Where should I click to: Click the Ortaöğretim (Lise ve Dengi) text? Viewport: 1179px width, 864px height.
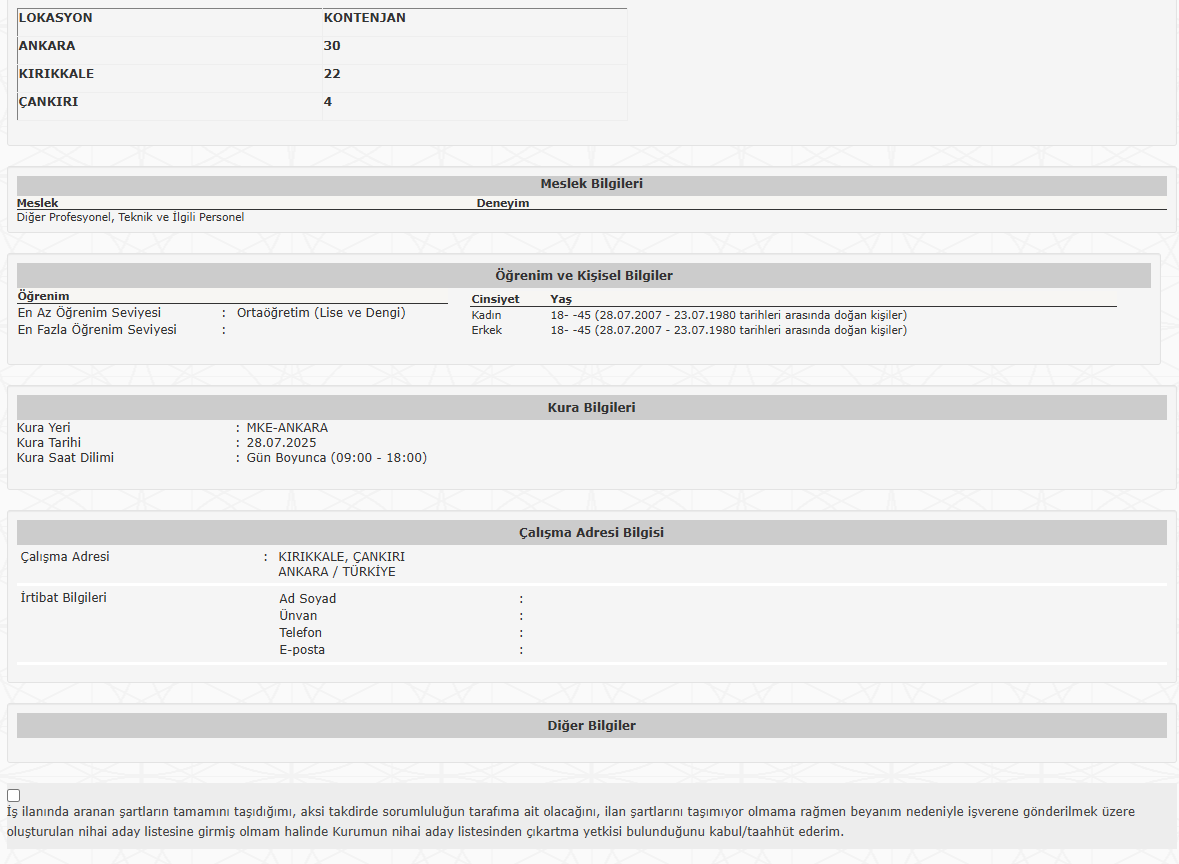tap(321, 313)
